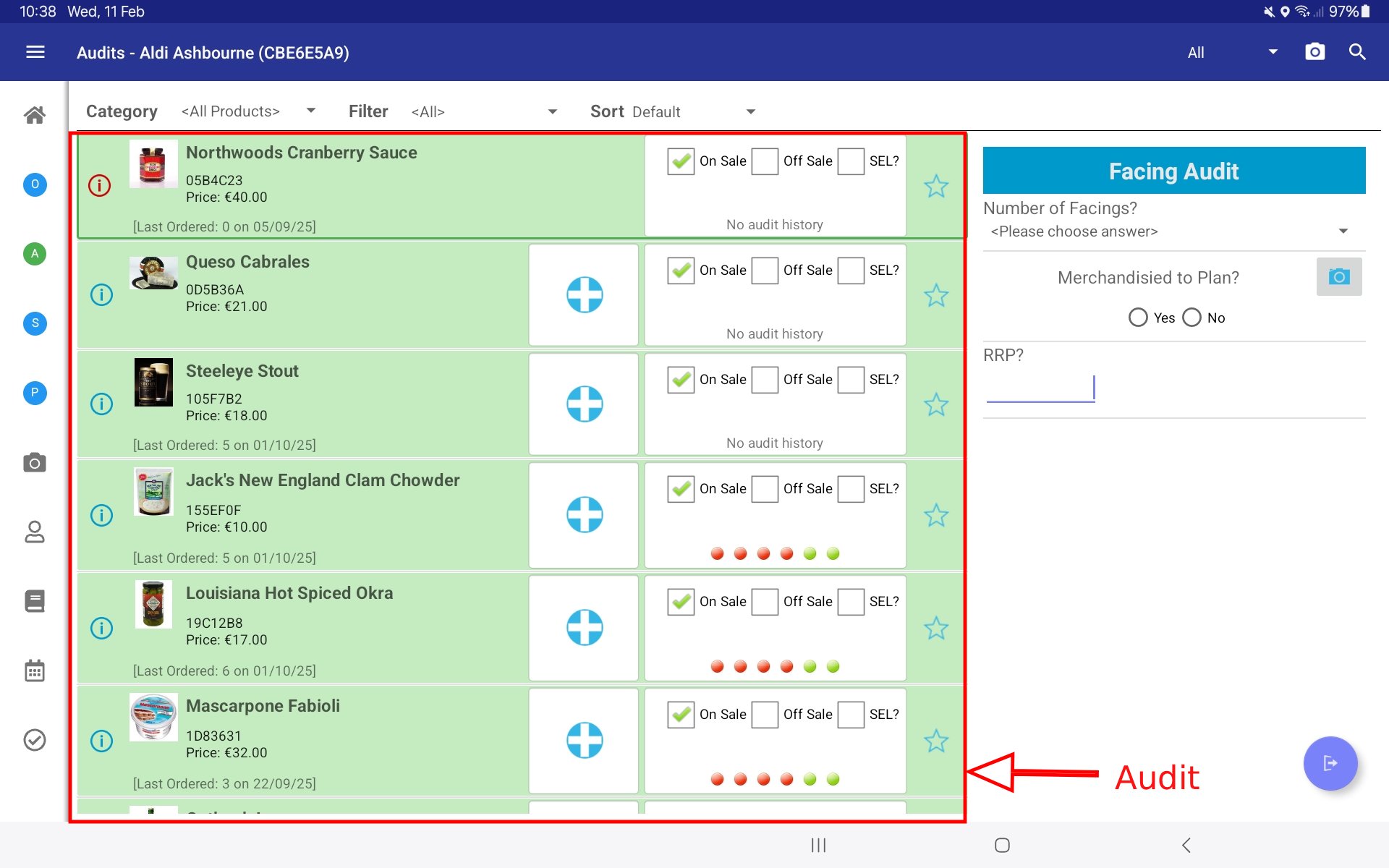
Task: Tap the camera icon in top bar
Action: (x=1314, y=52)
